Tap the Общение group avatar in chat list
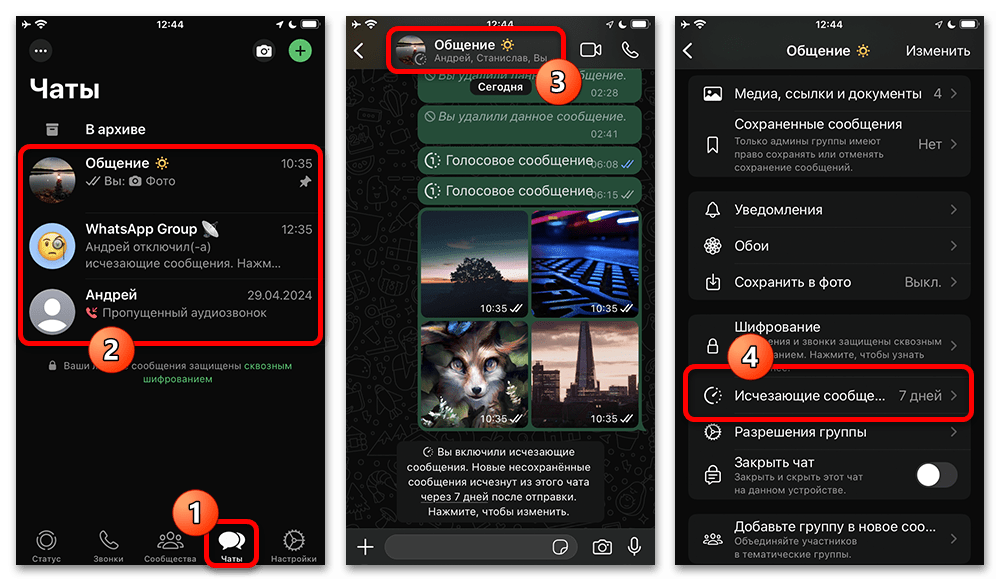 pos(52,179)
